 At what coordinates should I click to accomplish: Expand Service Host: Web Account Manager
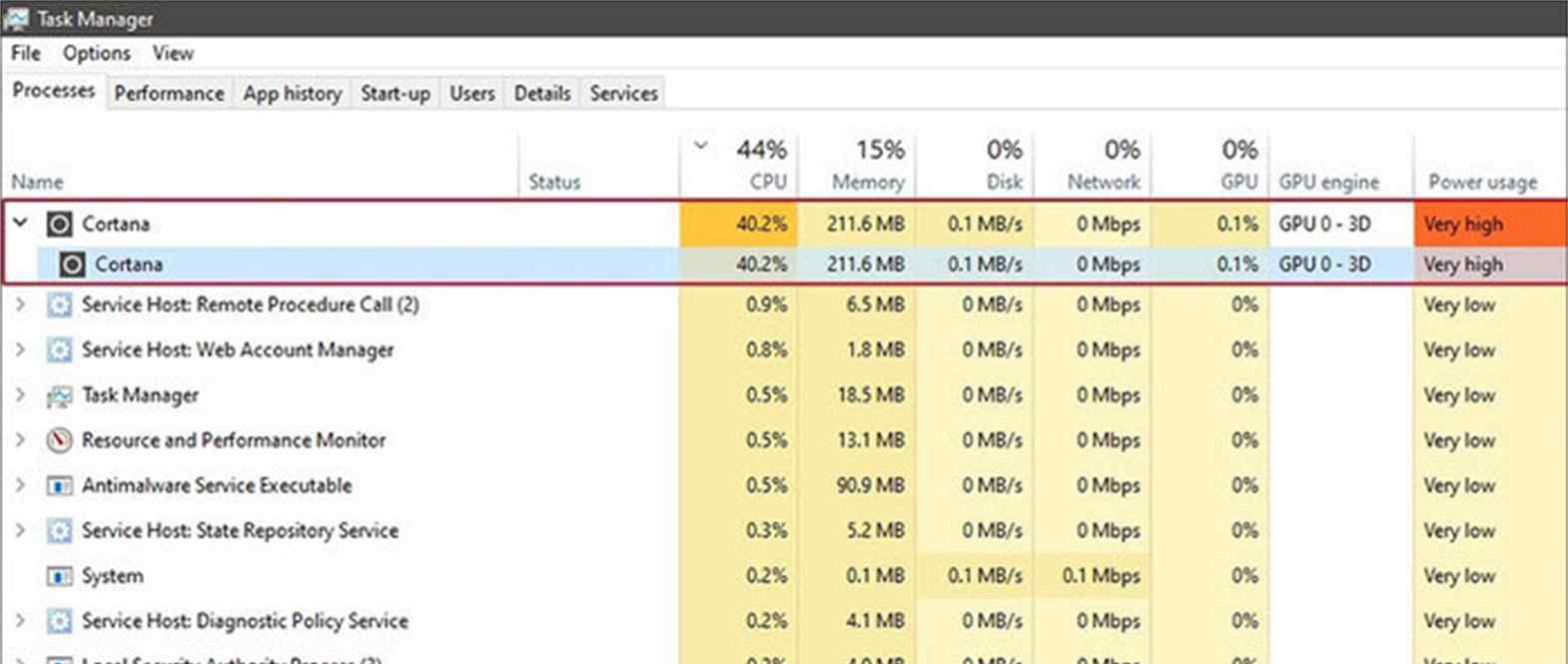[20, 349]
